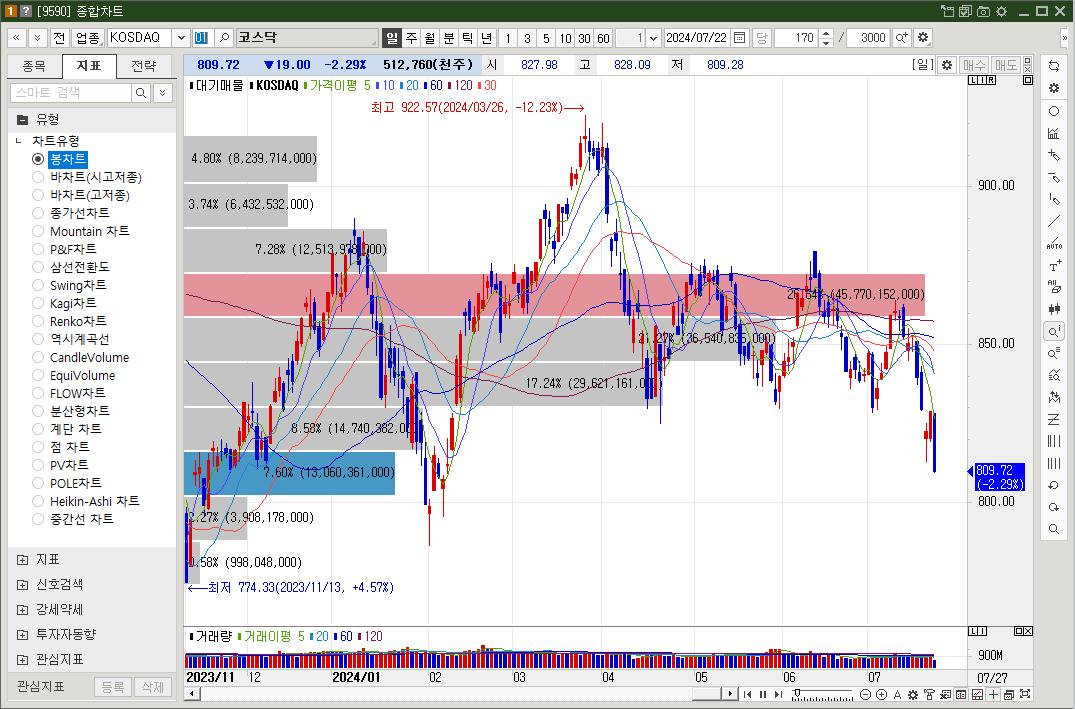Click the symbol search magnifier icon
Viewport: 1075px width, 709px height.
[224, 38]
